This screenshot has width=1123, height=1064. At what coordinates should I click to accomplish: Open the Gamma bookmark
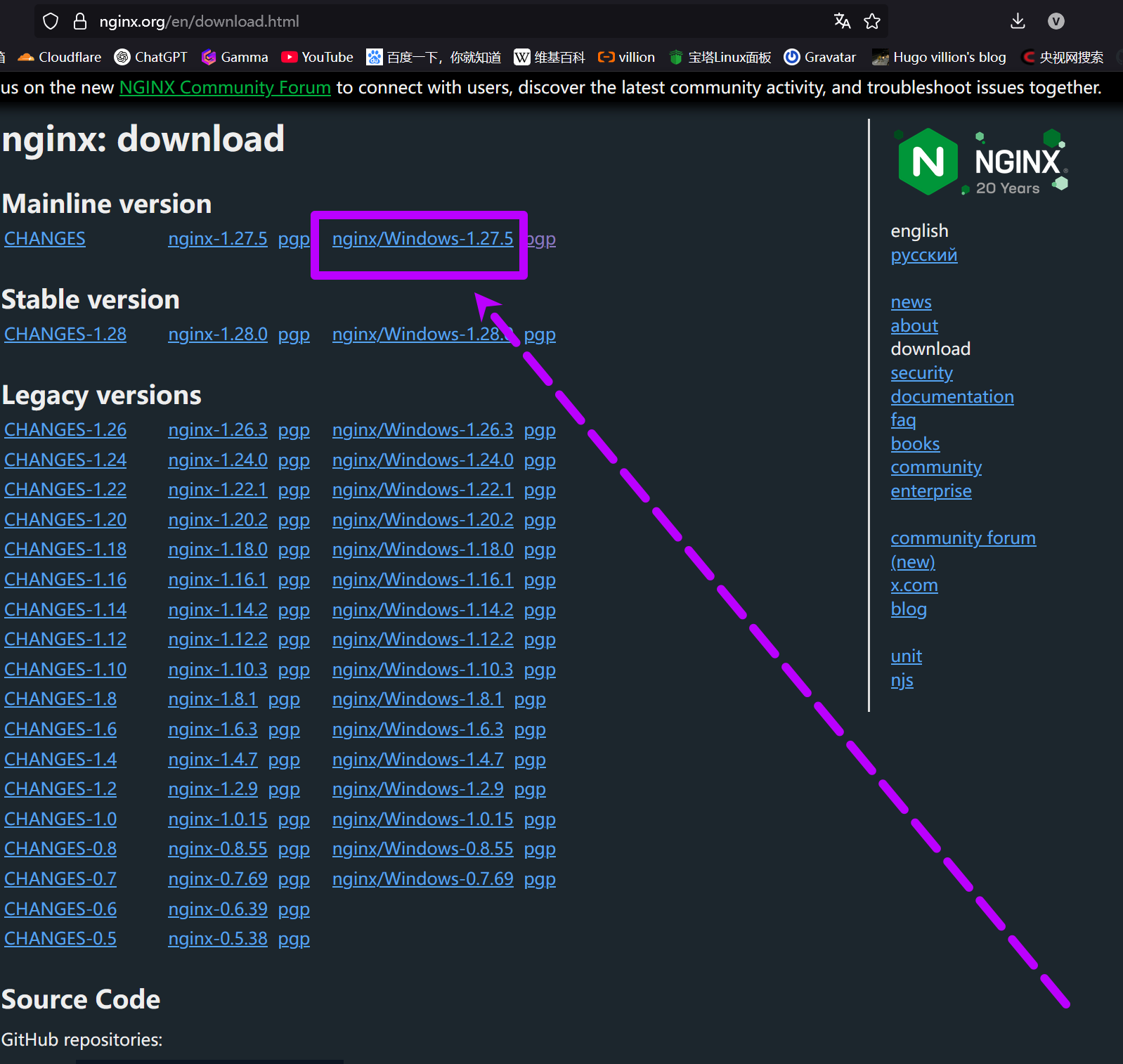click(x=235, y=57)
